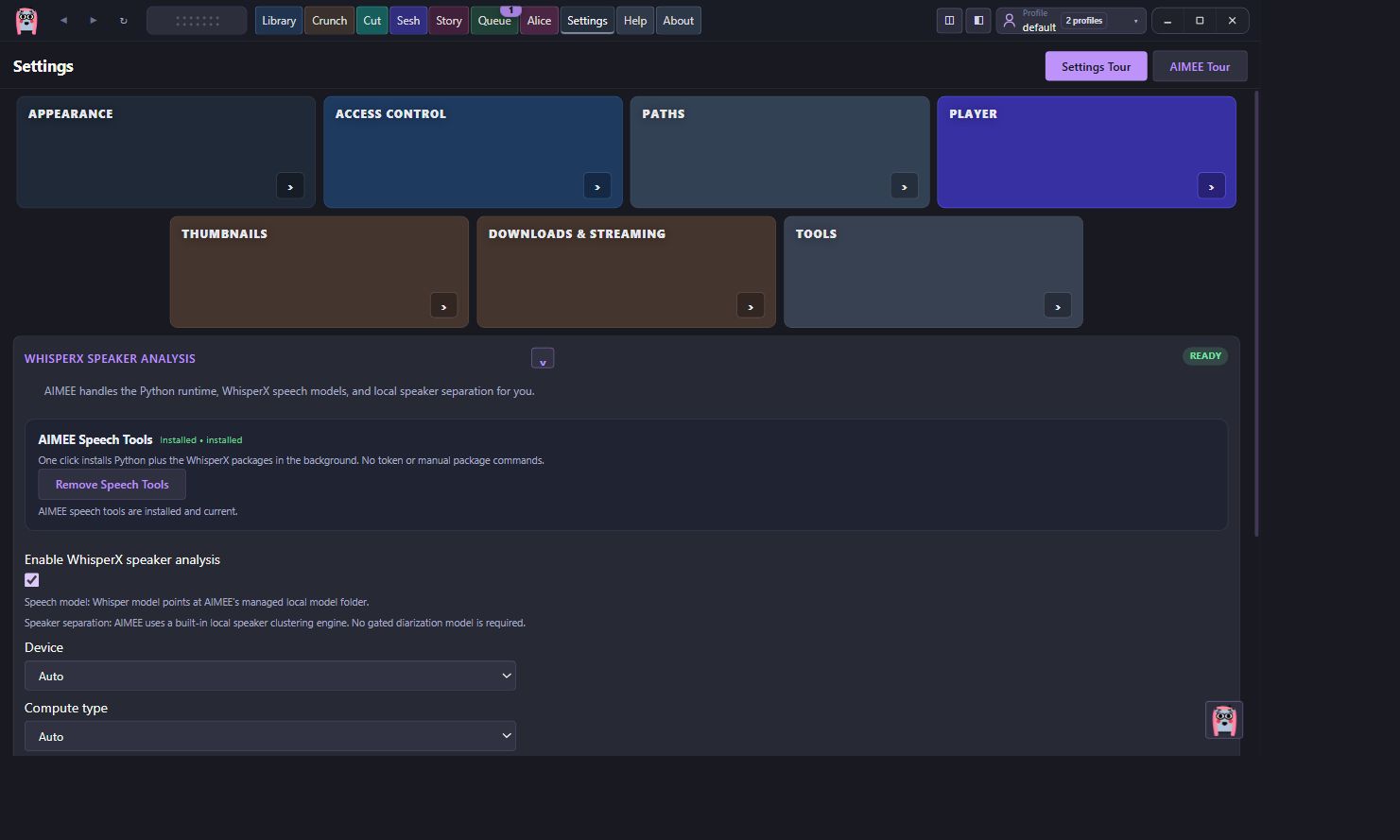The width and height of the screenshot is (1400, 840).
Task: Open the Player card arrow
Action: coord(1211,186)
